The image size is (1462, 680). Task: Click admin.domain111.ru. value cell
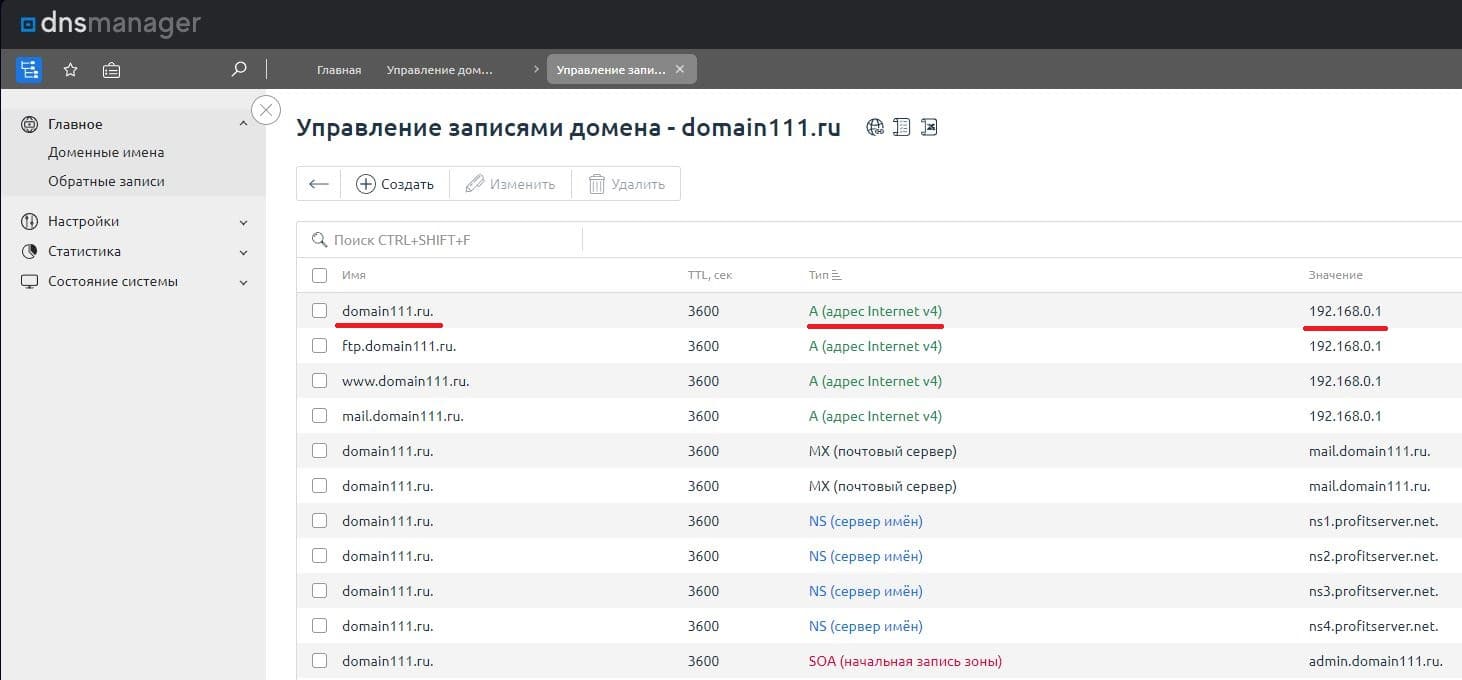1376,661
